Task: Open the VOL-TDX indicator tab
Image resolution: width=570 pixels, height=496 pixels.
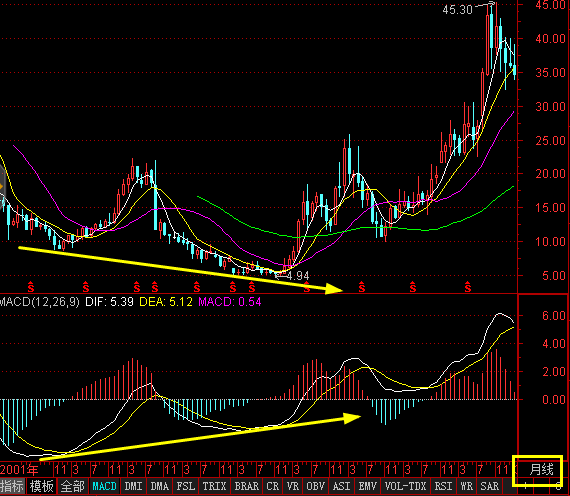Action: pyautogui.click(x=405, y=486)
